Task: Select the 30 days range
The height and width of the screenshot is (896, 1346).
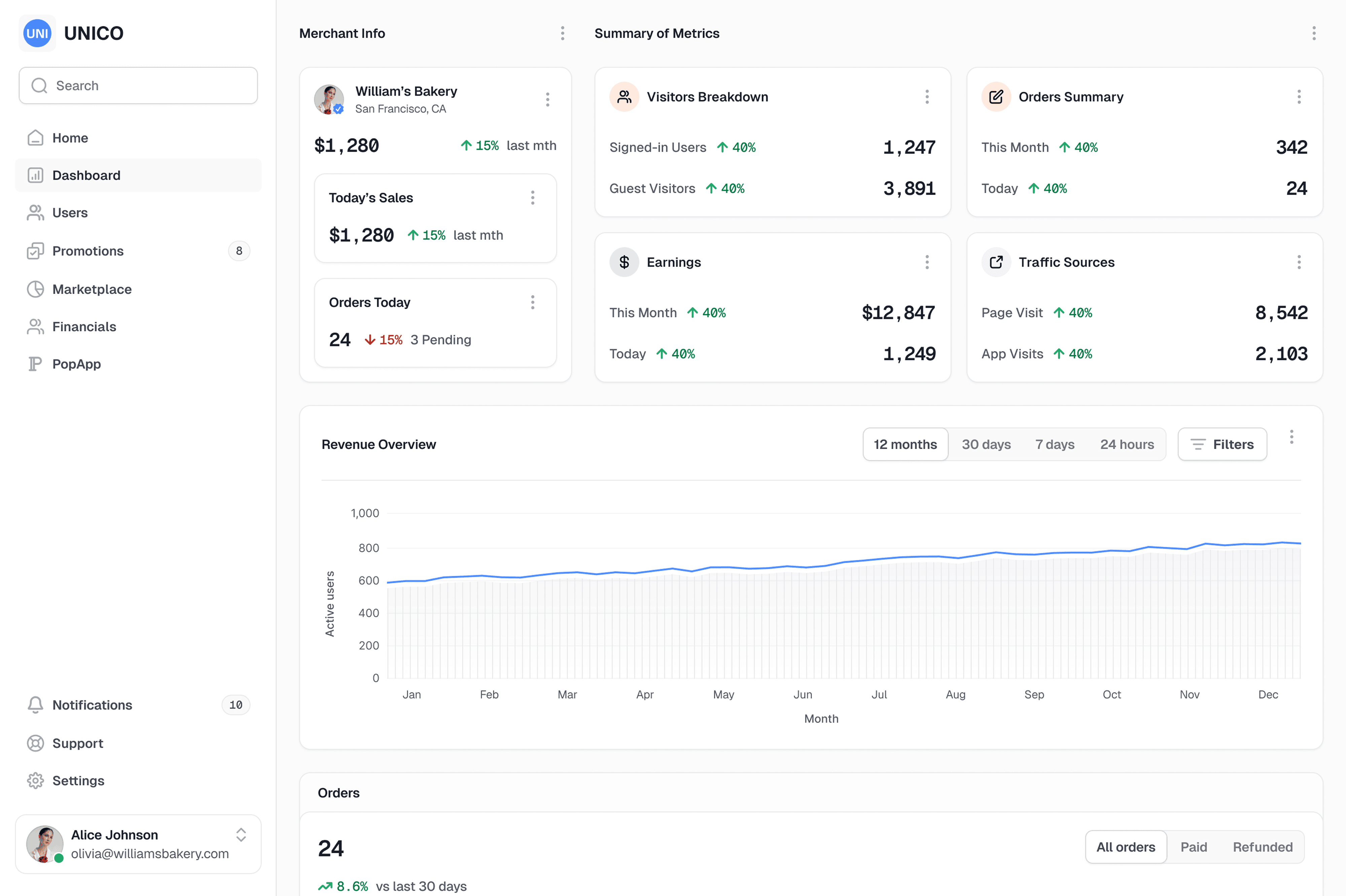Action: (x=986, y=445)
